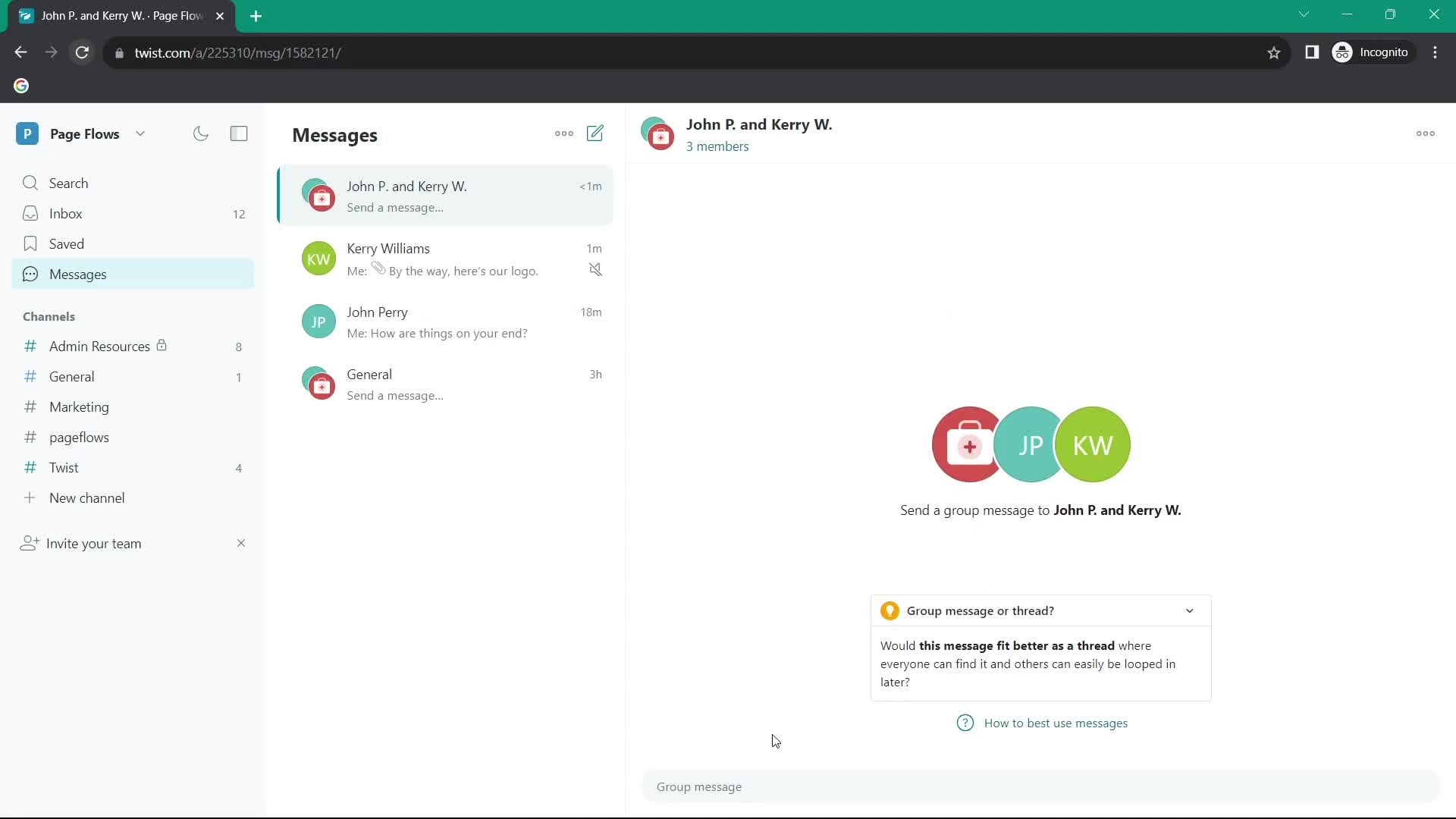Select the Kerry Williams conversation
Image resolution: width=1456 pixels, height=819 pixels.
point(450,259)
